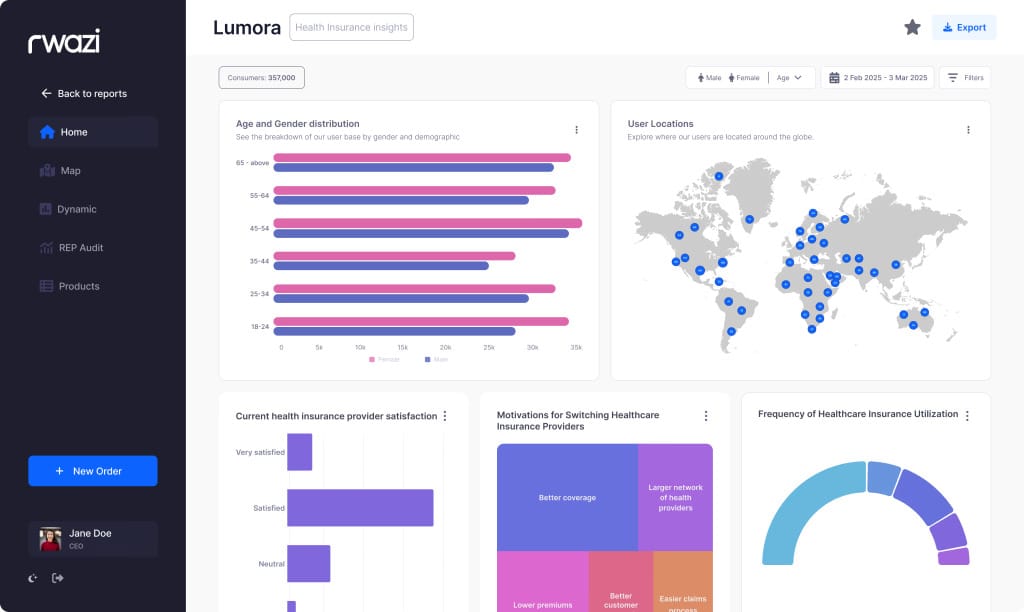Open the date range picker
The image size is (1024, 612).
pos(877,78)
